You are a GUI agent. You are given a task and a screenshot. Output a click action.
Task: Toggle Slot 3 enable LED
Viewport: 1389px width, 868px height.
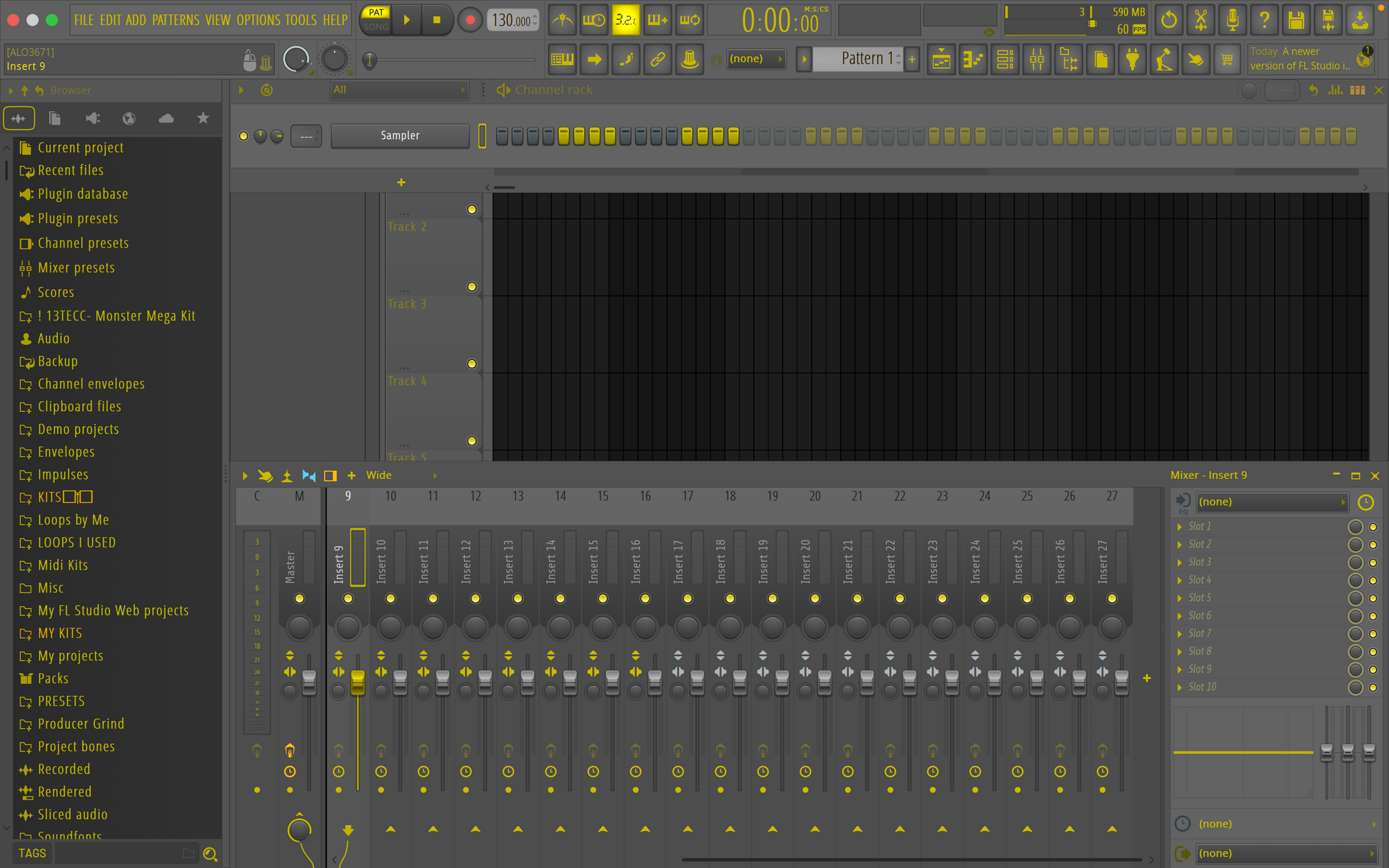pos(1373,562)
